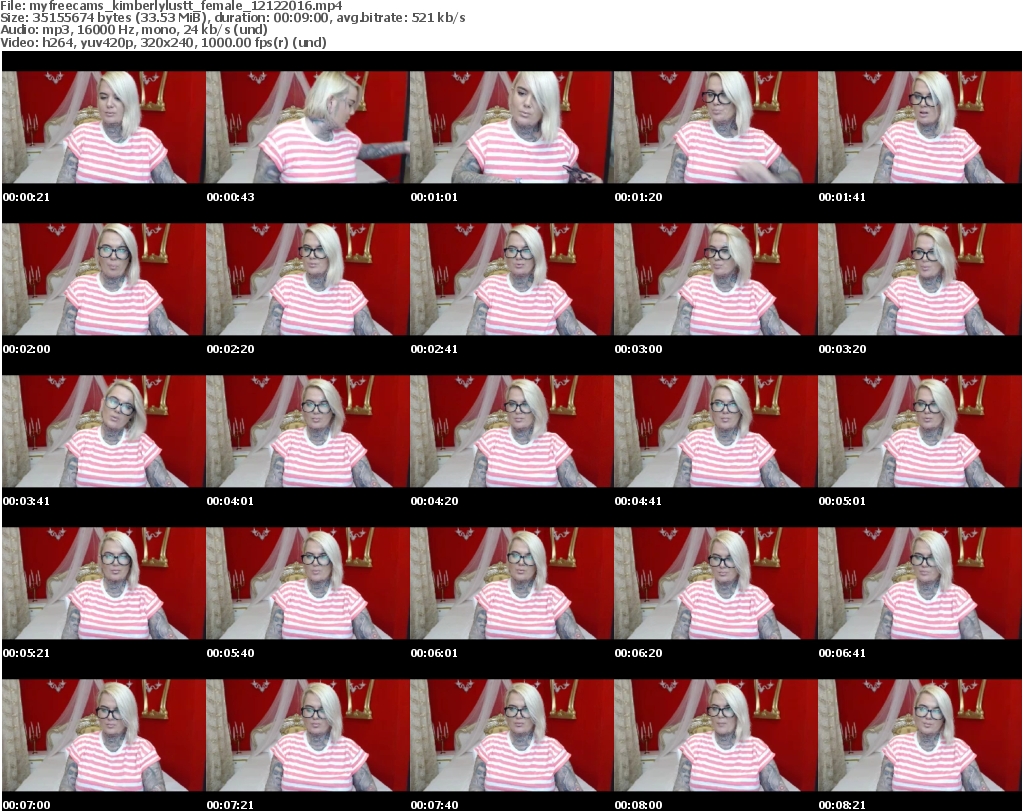Choose the thumbnail frame at 00:03:00
1024x811 pixels.
coord(716,279)
